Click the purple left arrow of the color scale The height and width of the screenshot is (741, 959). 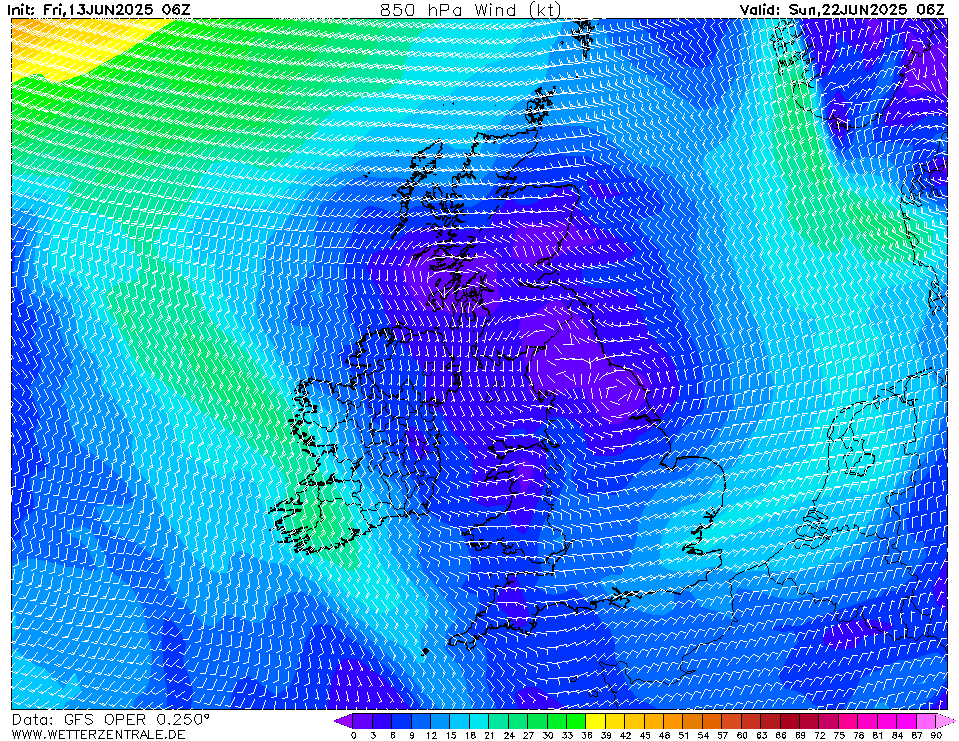344,721
